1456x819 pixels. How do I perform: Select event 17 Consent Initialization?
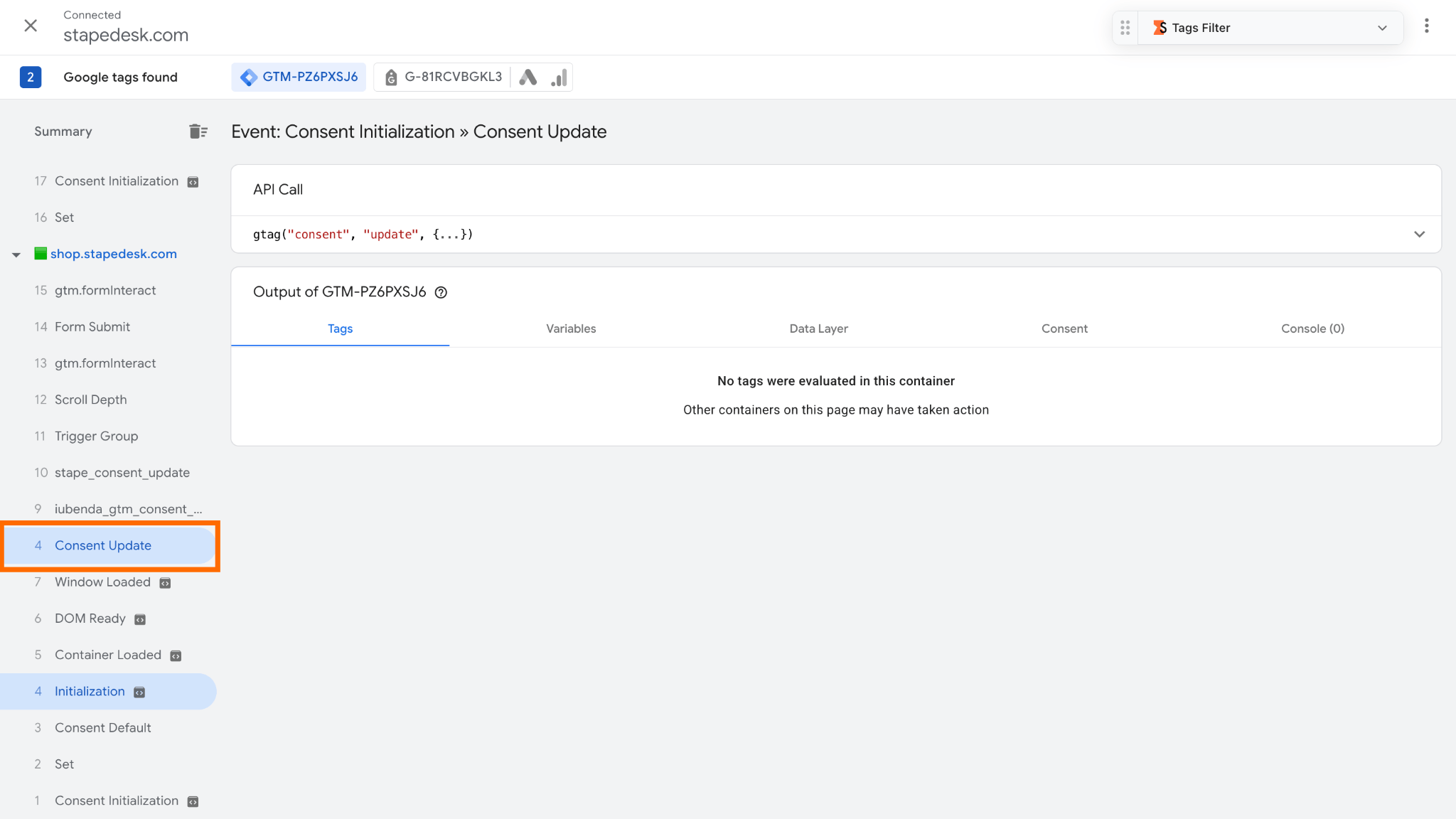pyautogui.click(x=108, y=181)
